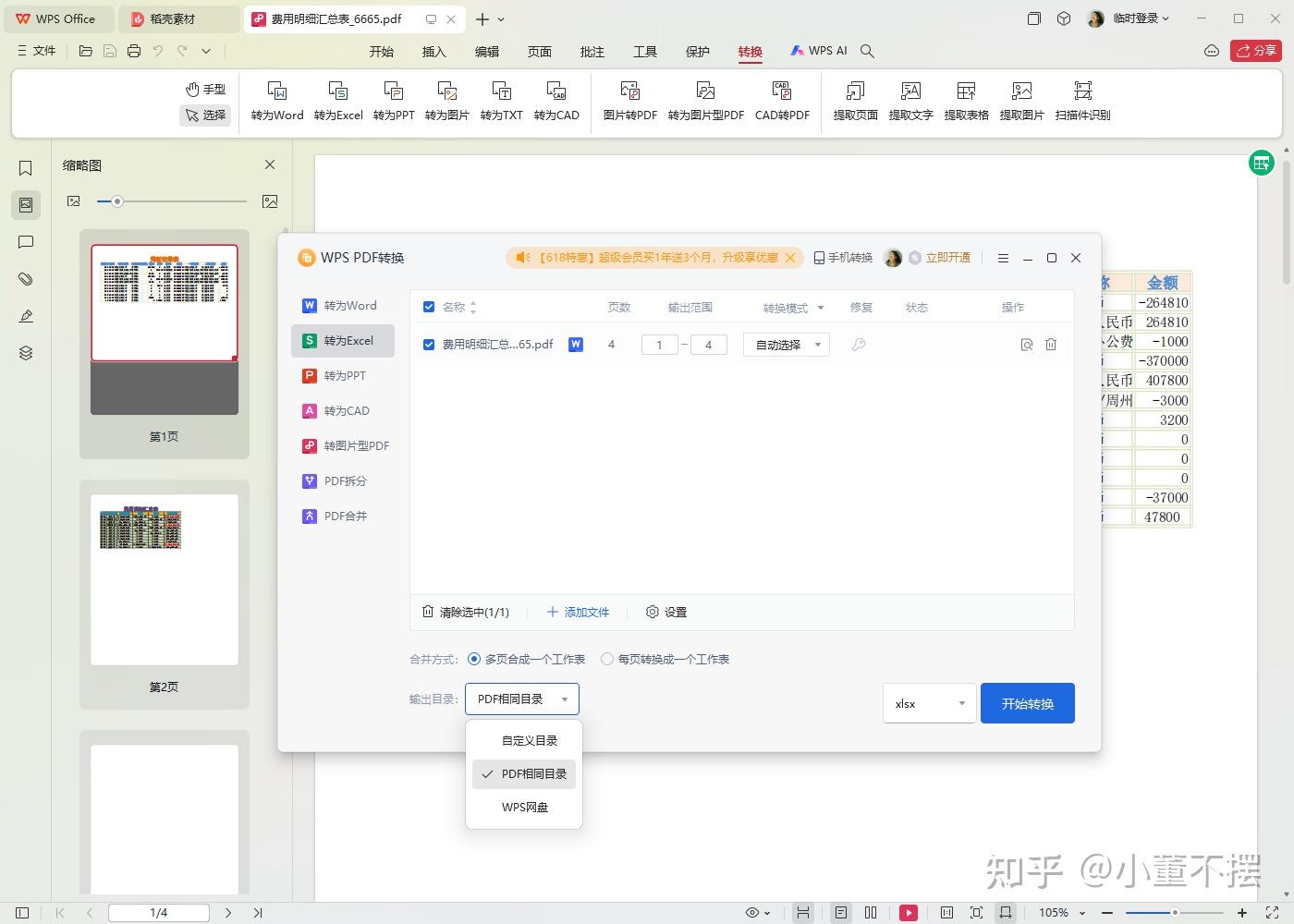Click the 手机转换 button
The height and width of the screenshot is (924, 1294).
click(843, 258)
